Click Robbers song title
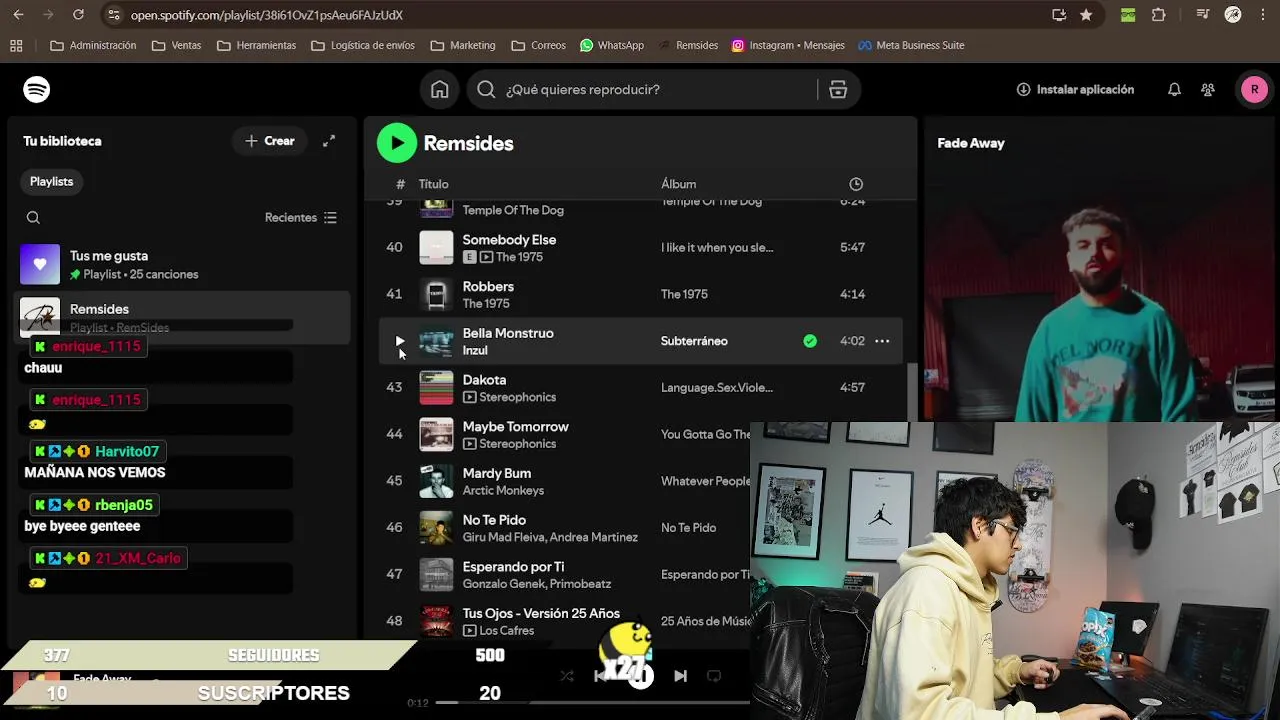Image resolution: width=1280 pixels, height=720 pixels. pos(488,287)
